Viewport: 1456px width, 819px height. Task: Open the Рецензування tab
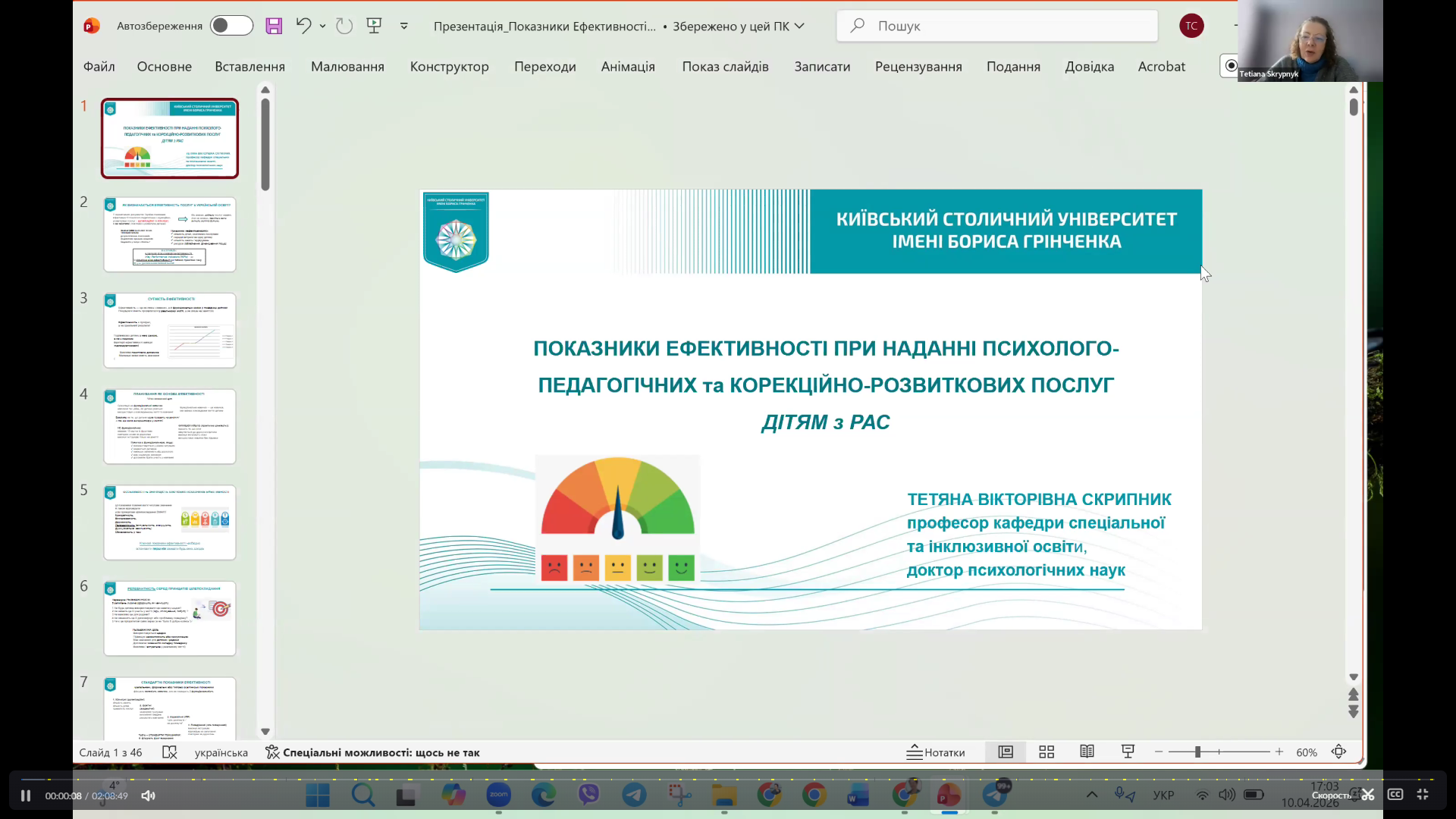pos(918,67)
